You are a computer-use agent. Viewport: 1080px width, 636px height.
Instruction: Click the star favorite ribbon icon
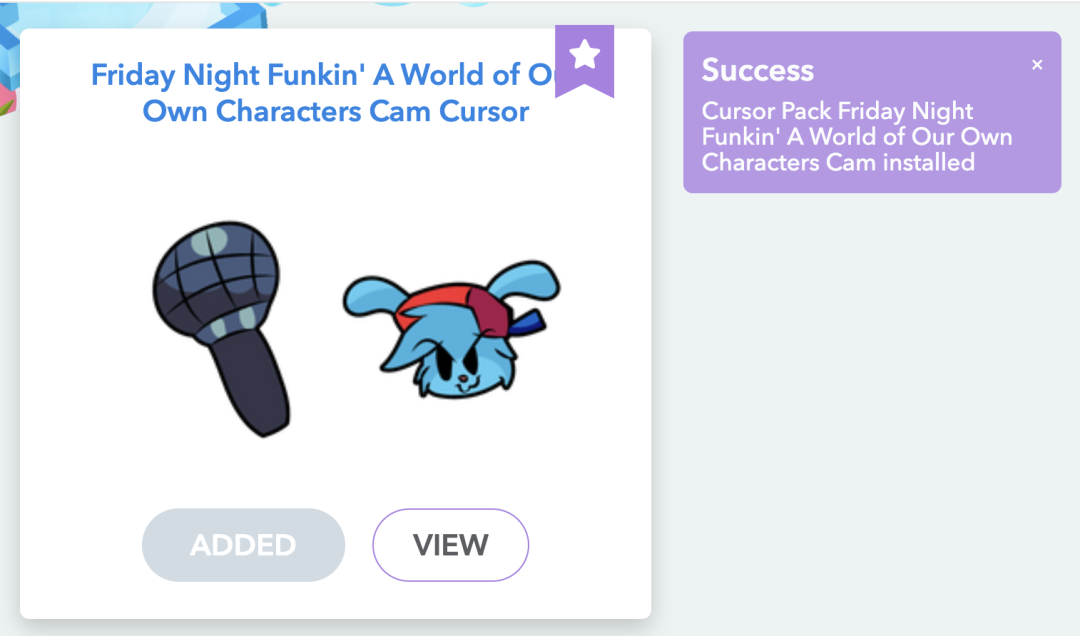tap(585, 56)
